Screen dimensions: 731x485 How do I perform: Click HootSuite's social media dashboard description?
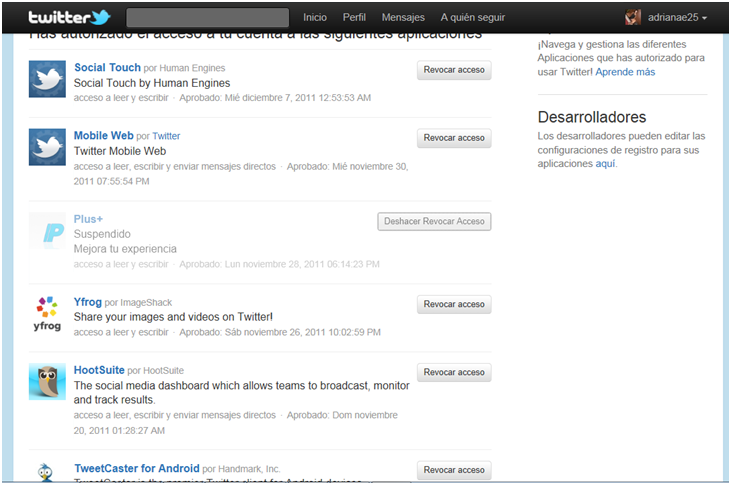coord(241,393)
